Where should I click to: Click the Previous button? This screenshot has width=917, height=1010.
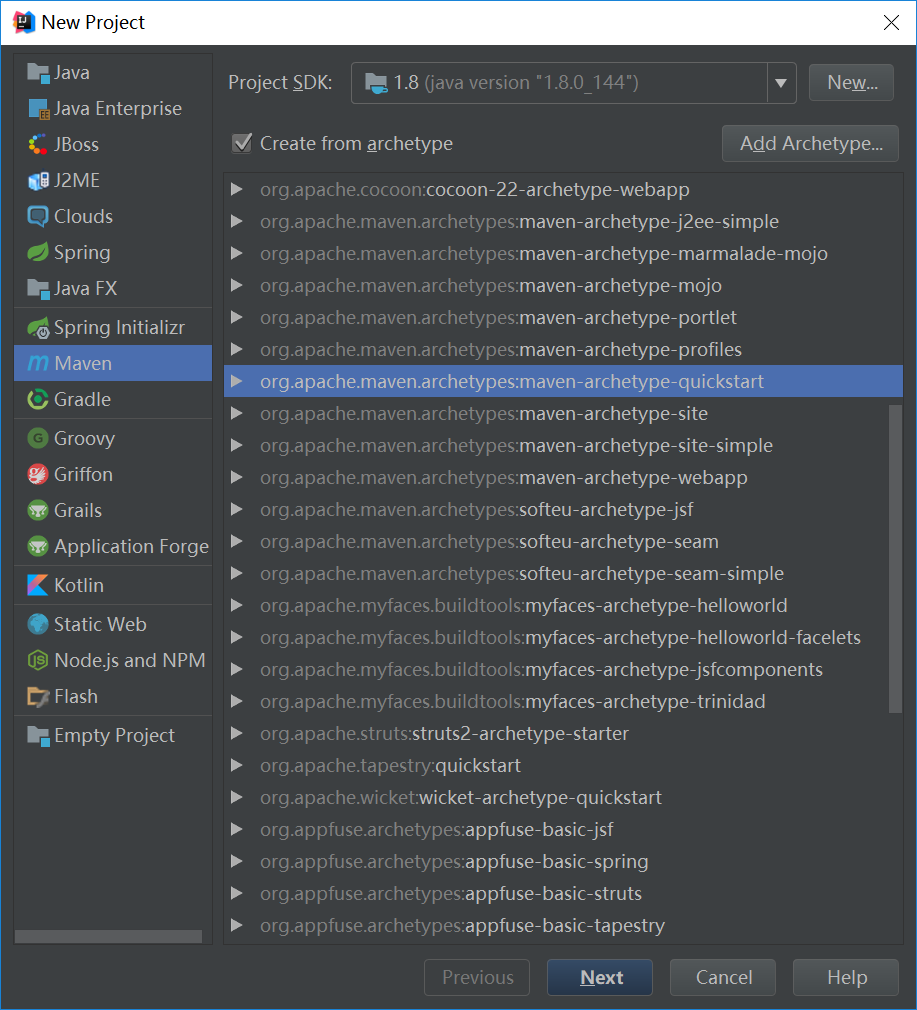477,977
